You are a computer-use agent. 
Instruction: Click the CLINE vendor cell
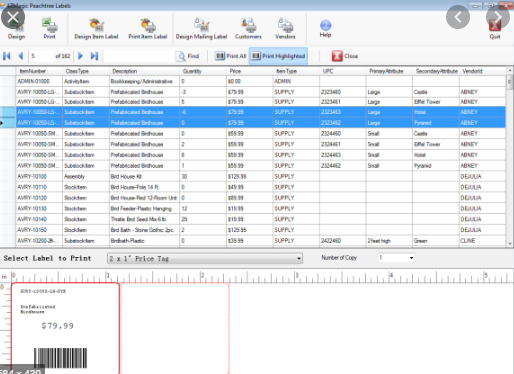click(x=482, y=240)
